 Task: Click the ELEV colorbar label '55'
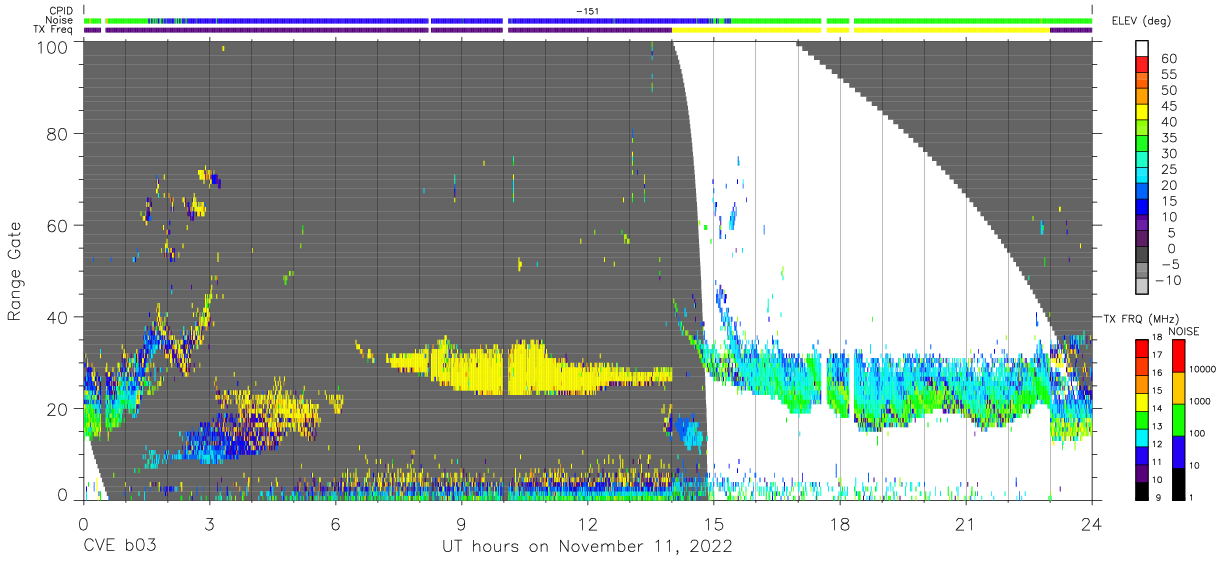[x=1169, y=74]
